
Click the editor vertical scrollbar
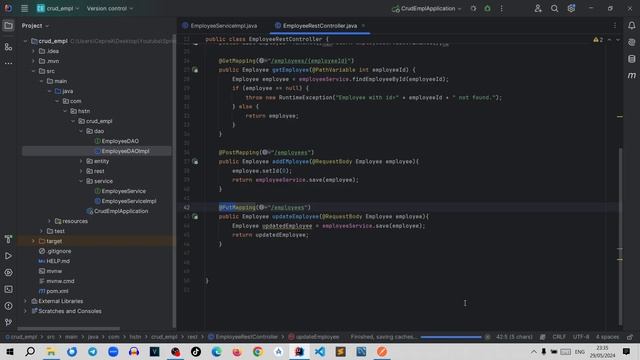click(620, 236)
